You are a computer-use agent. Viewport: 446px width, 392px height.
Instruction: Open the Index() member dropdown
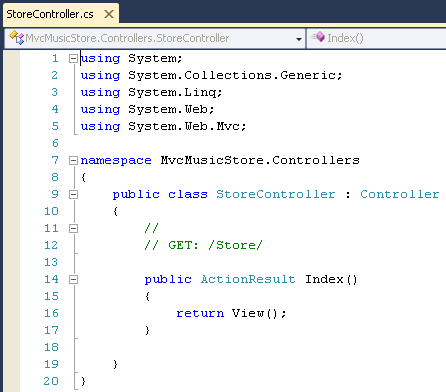pyautogui.click(x=377, y=38)
